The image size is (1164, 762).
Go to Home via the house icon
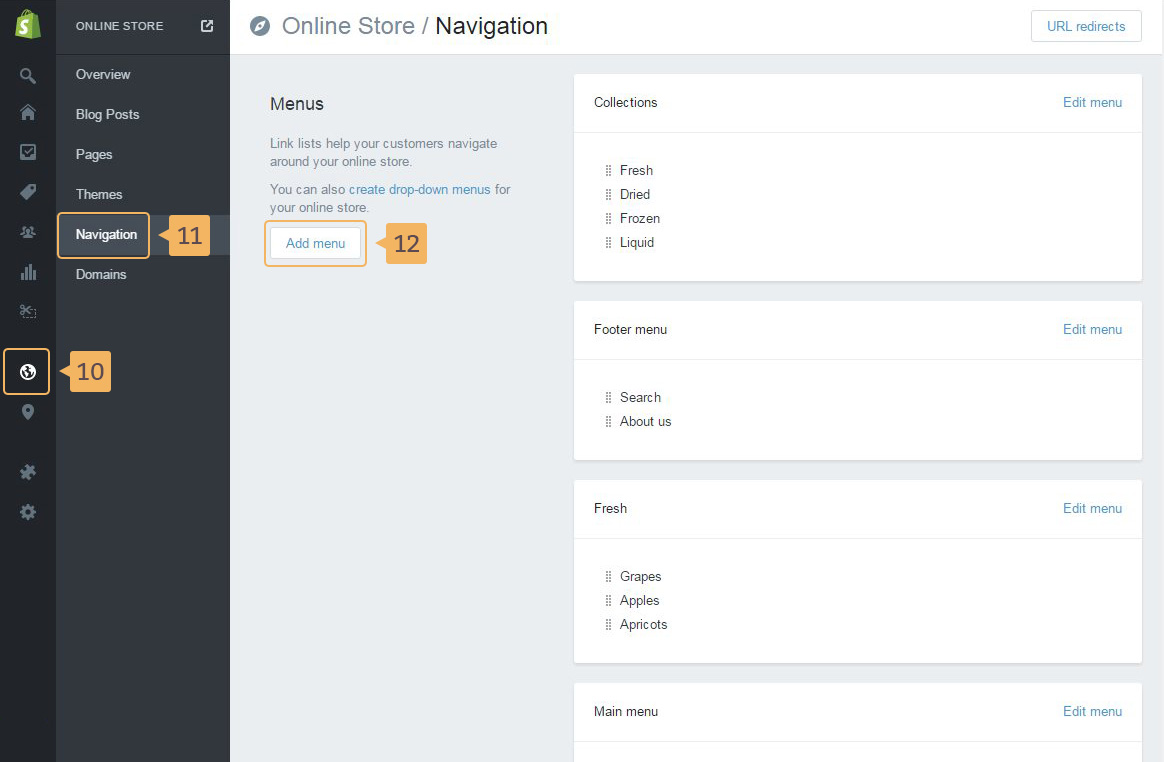(x=28, y=112)
